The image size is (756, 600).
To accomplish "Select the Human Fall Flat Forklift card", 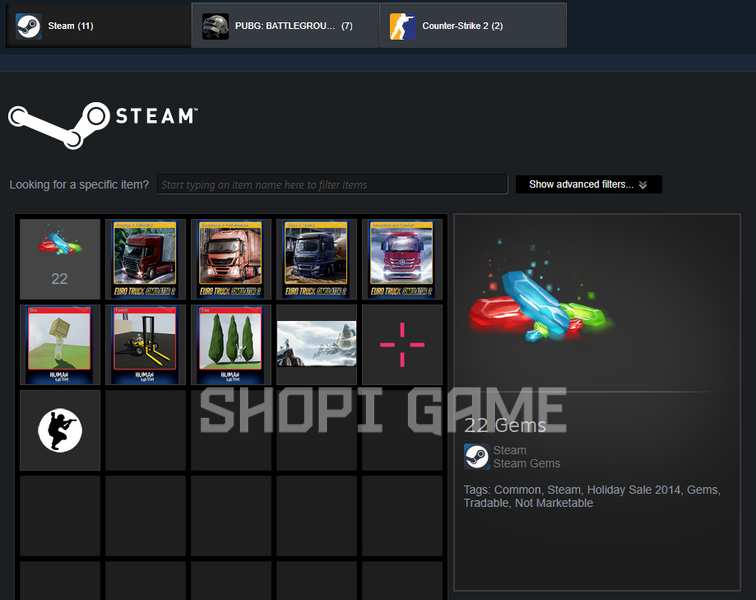I will click(145, 344).
